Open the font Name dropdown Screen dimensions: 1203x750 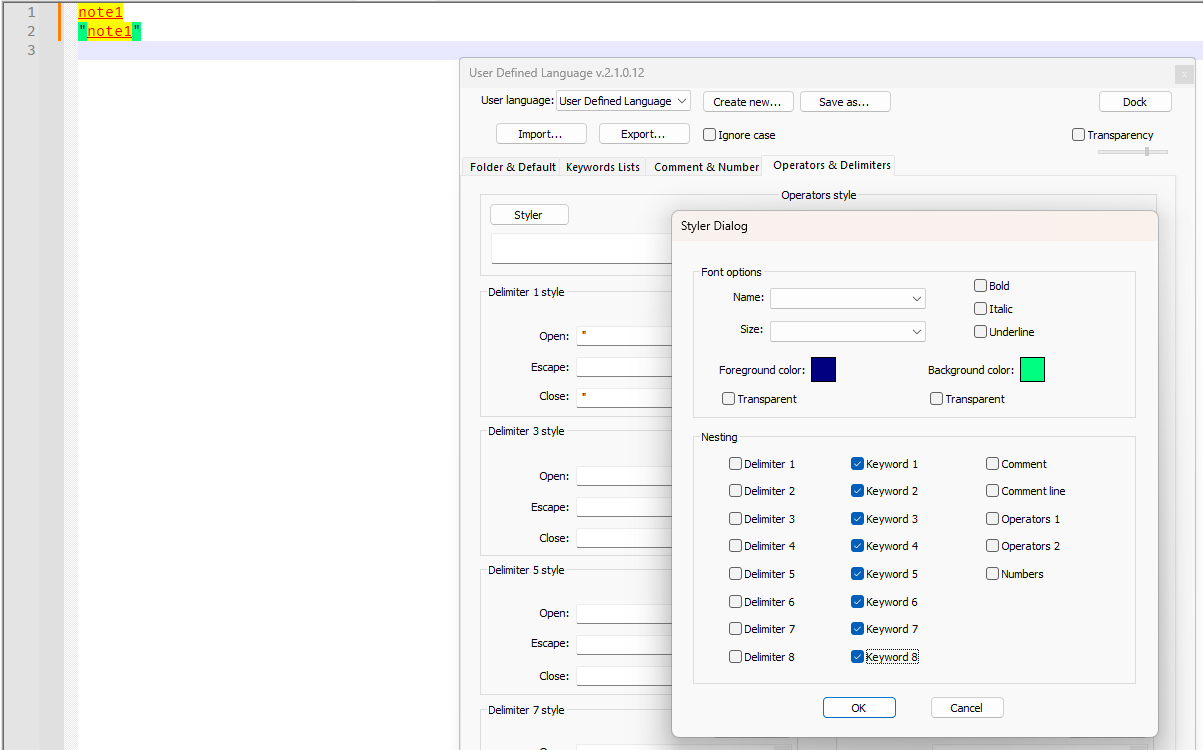click(847, 298)
